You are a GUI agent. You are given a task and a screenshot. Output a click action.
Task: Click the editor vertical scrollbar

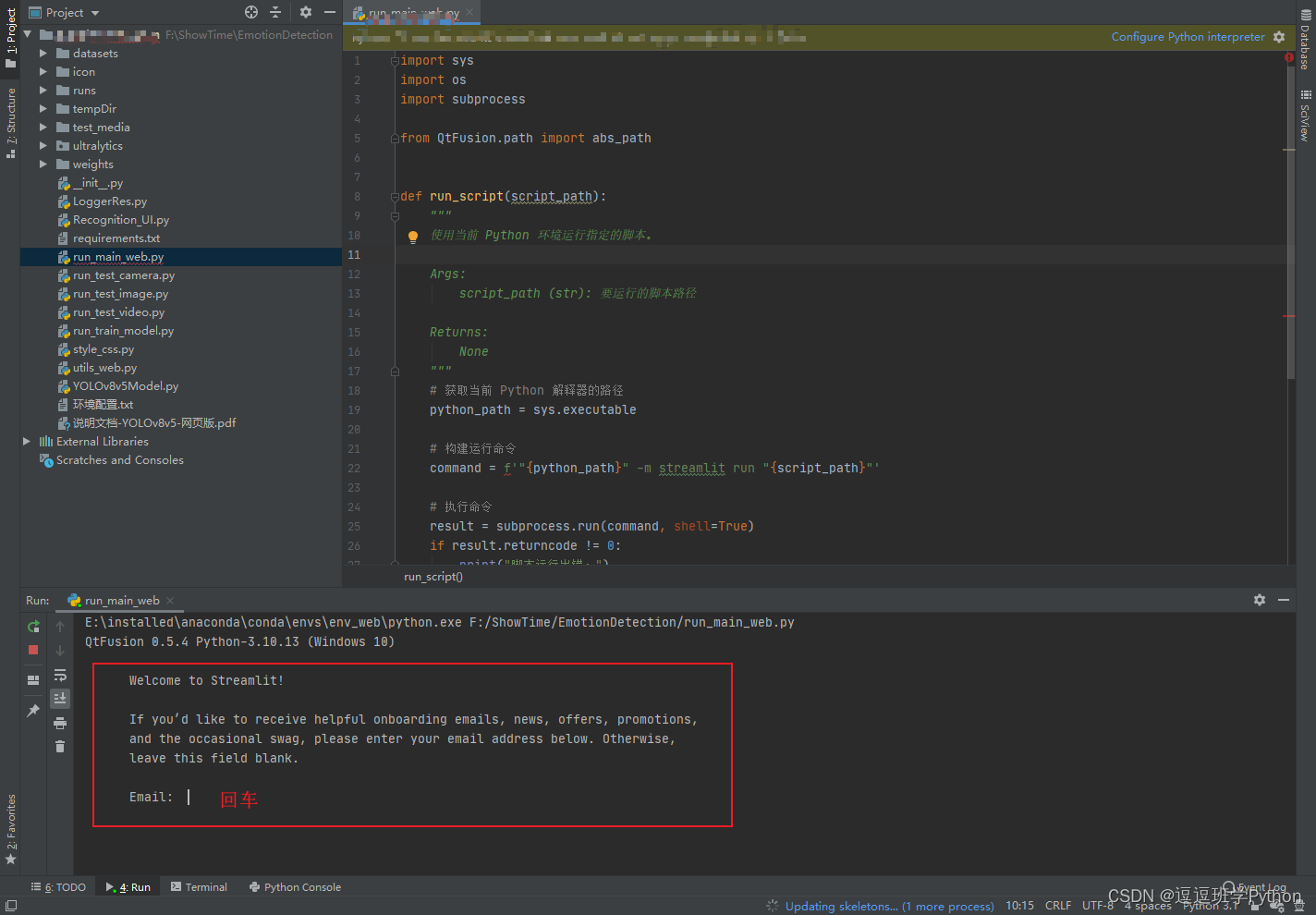(1290, 222)
